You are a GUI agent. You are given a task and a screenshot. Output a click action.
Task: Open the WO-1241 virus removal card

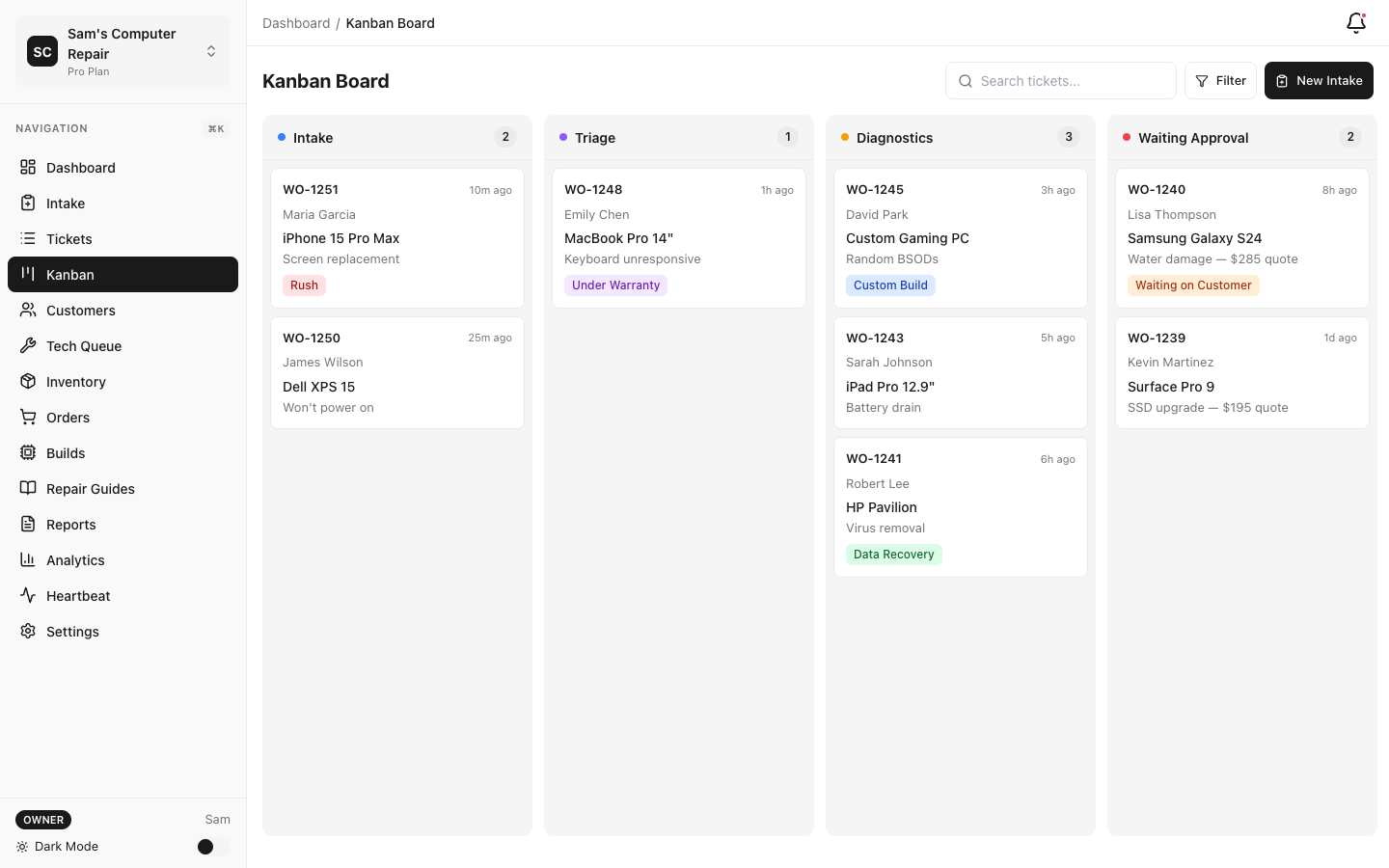960,506
